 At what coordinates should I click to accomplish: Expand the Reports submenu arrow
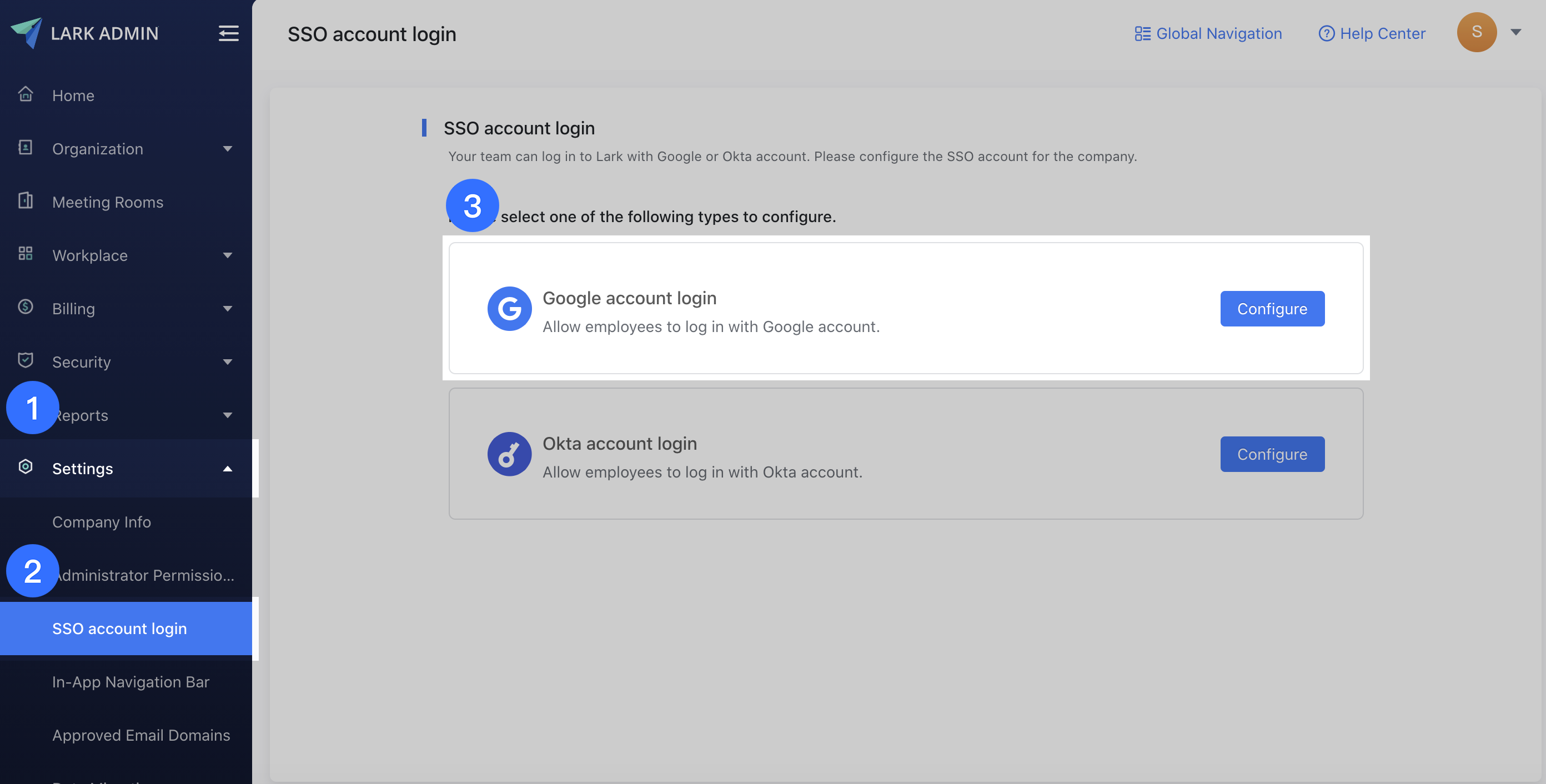pyautogui.click(x=228, y=415)
